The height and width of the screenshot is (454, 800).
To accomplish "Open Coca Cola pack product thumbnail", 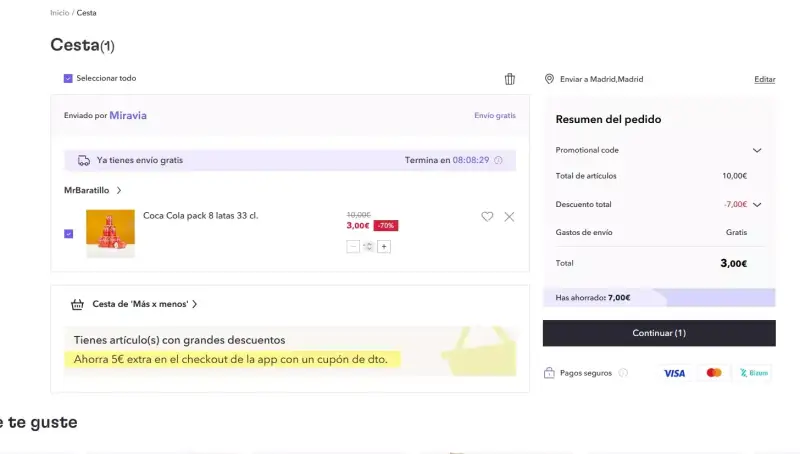I will coord(110,233).
